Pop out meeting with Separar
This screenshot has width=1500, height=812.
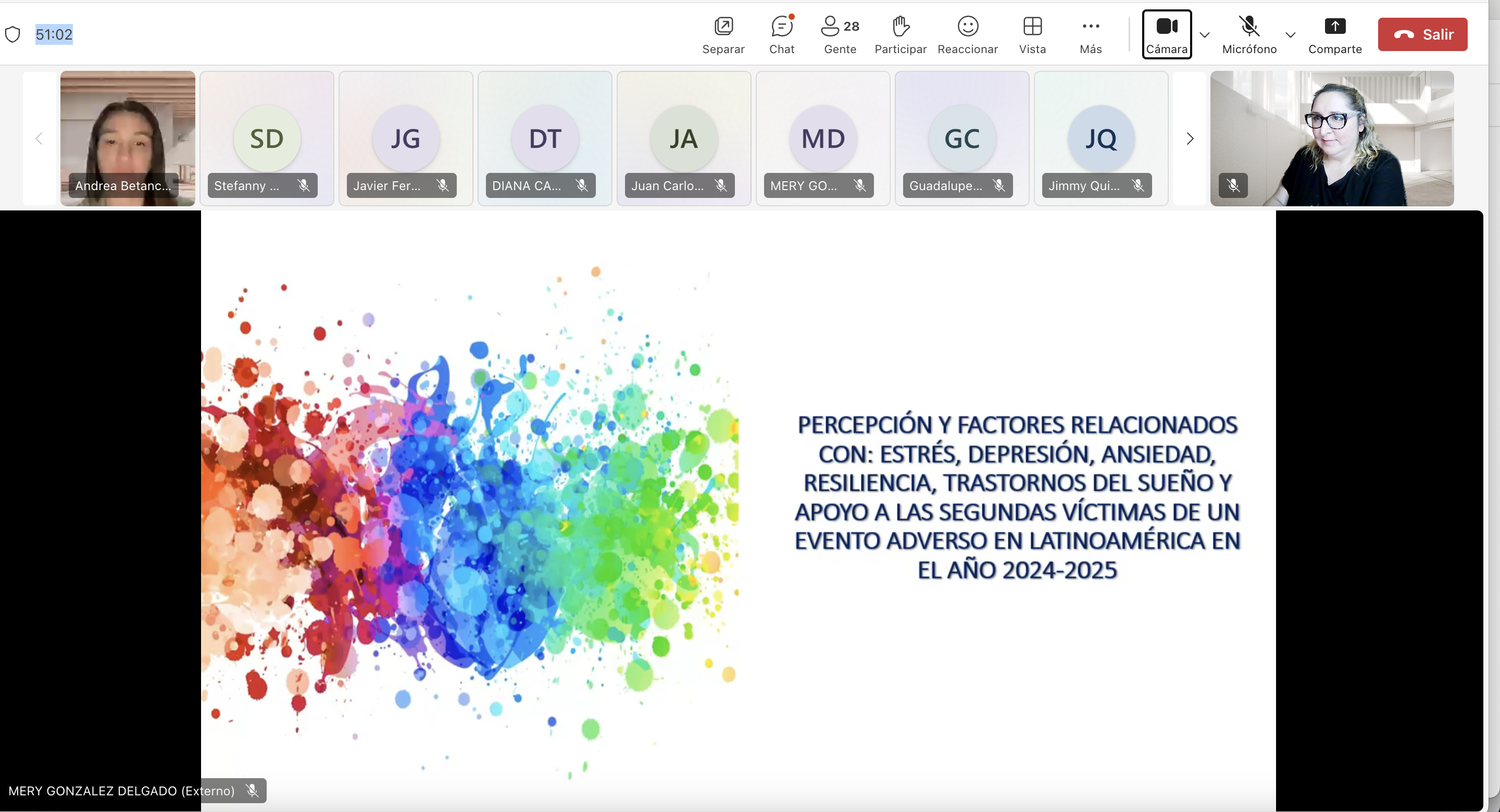click(722, 34)
